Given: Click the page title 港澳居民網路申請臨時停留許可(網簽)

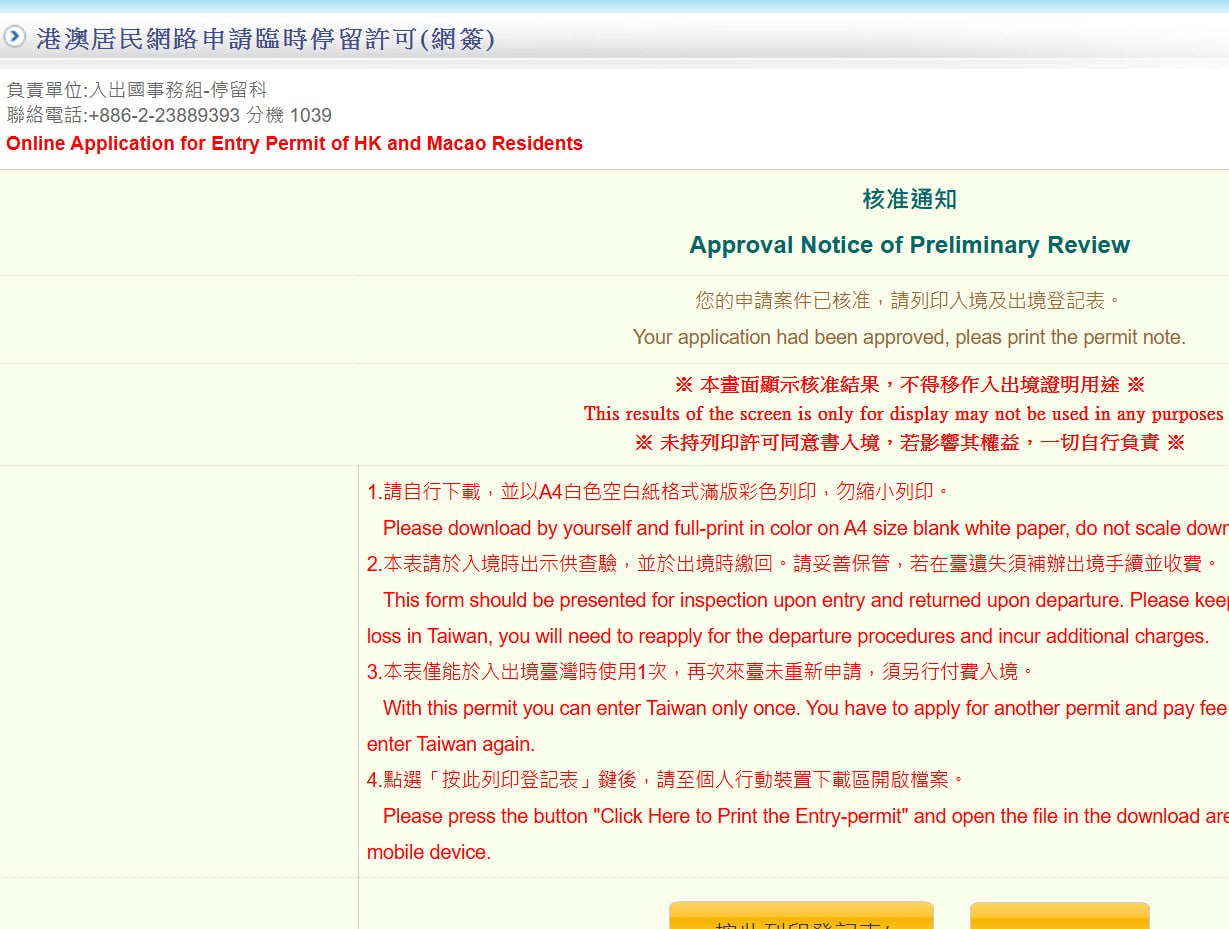Looking at the screenshot, I should [x=265, y=40].
